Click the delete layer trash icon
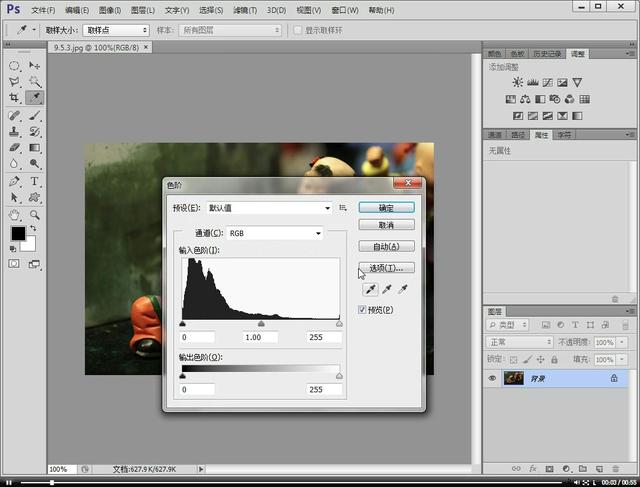 (616, 469)
